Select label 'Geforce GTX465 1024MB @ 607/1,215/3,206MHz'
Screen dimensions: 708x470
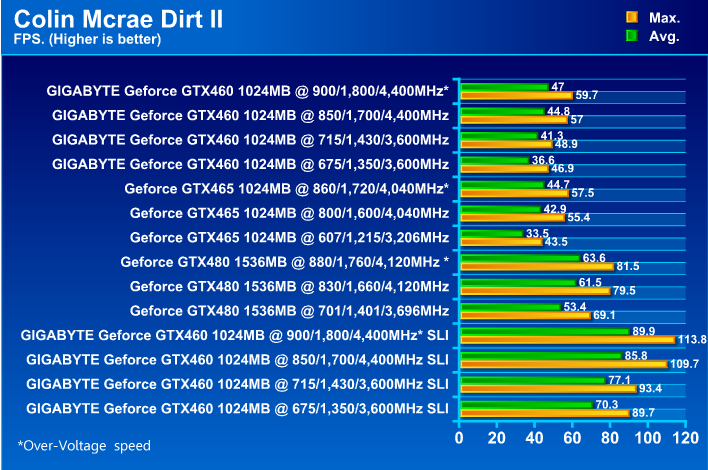pos(289,237)
